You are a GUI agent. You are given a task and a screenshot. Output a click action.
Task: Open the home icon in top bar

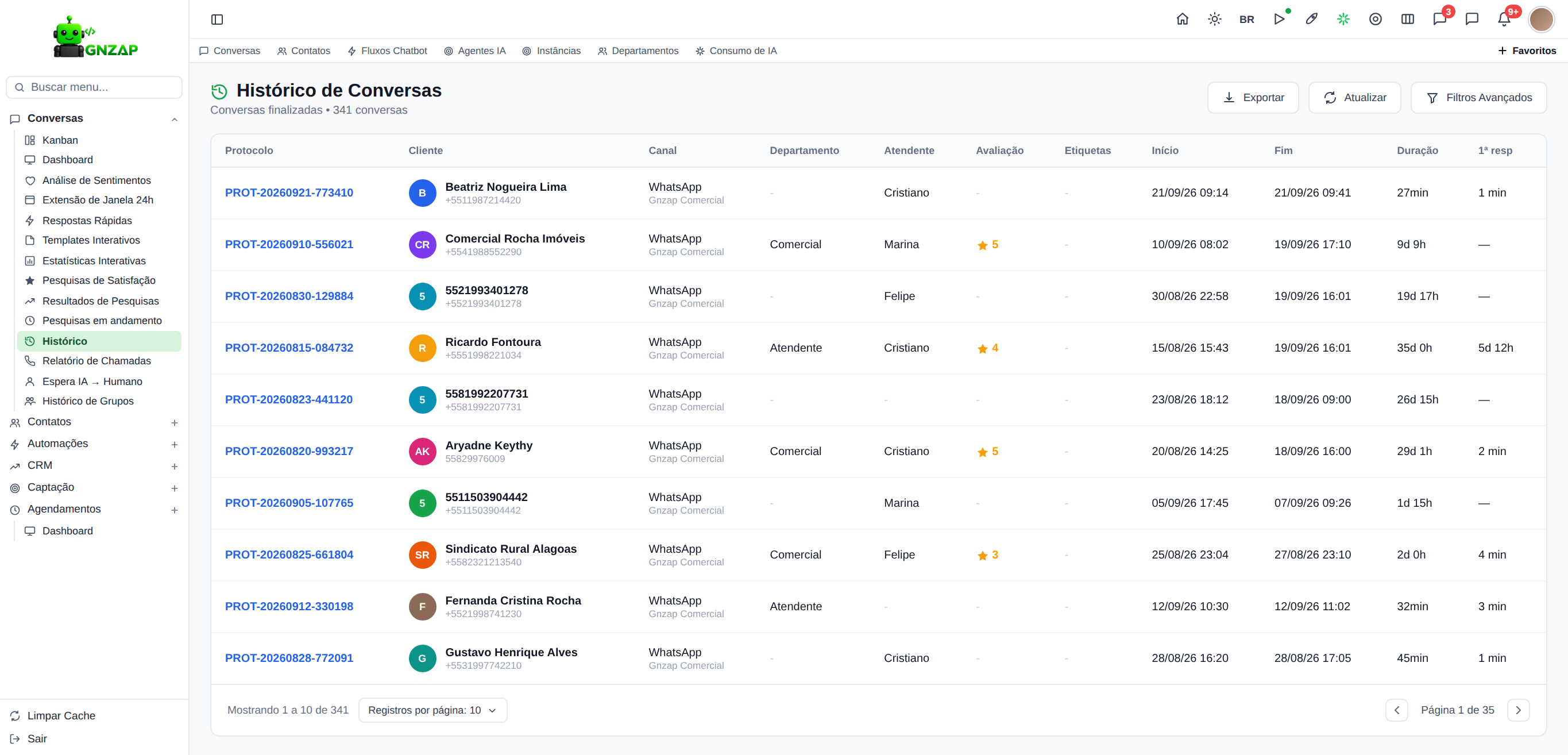point(1182,20)
